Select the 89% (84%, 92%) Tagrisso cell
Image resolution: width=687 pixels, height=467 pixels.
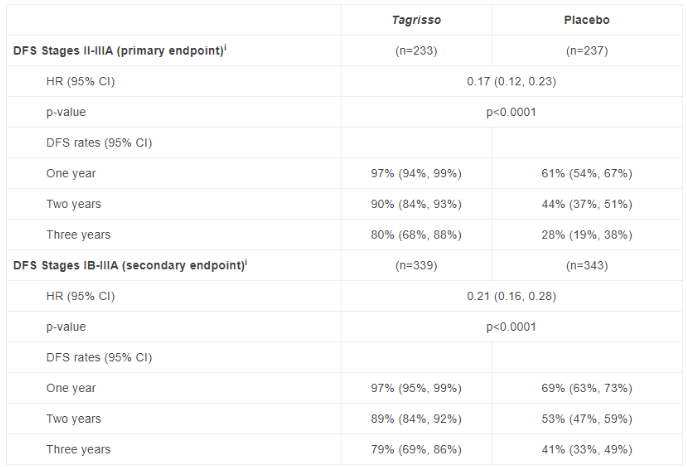(x=415, y=419)
